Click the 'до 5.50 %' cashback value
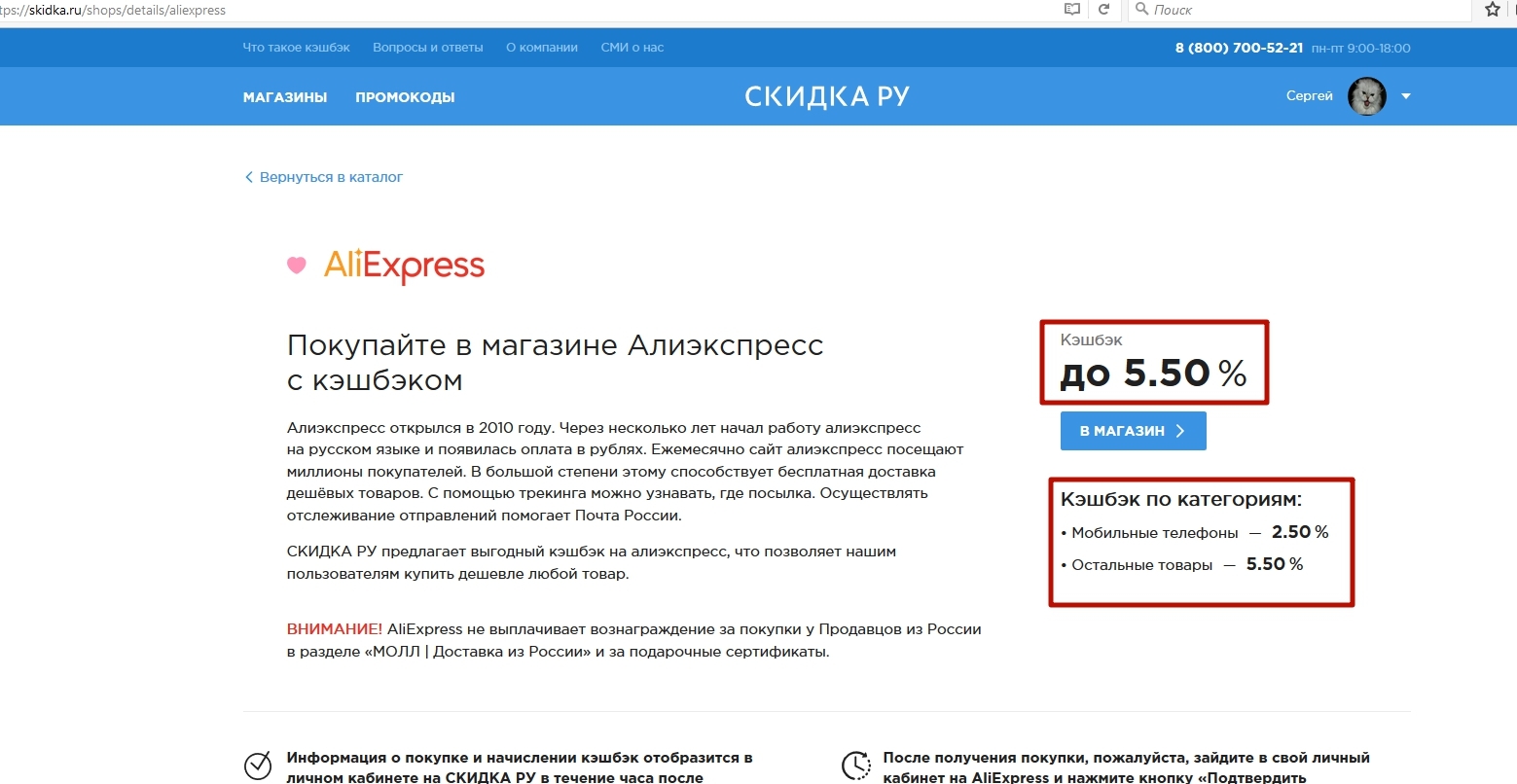The height and width of the screenshot is (784, 1517). pyautogui.click(x=1153, y=374)
